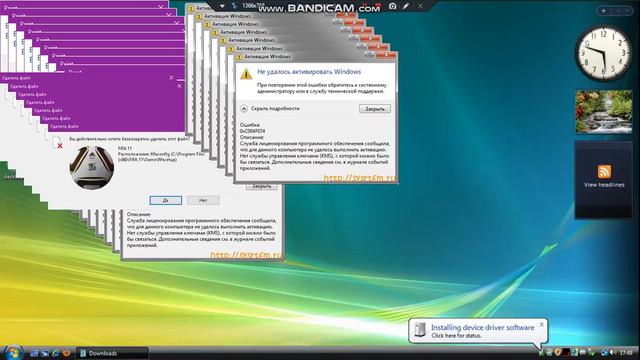Launch the orange round quick launch icon
The height and width of the screenshot is (360, 640).
pyautogui.click(x=66, y=353)
